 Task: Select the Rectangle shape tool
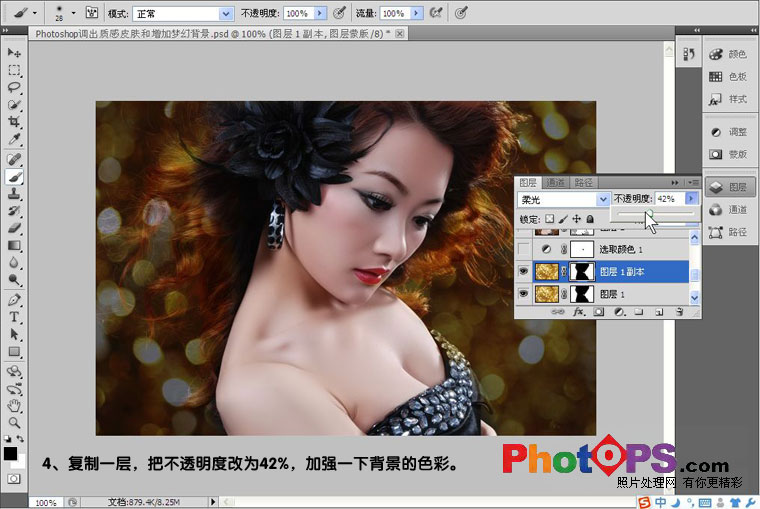14,351
